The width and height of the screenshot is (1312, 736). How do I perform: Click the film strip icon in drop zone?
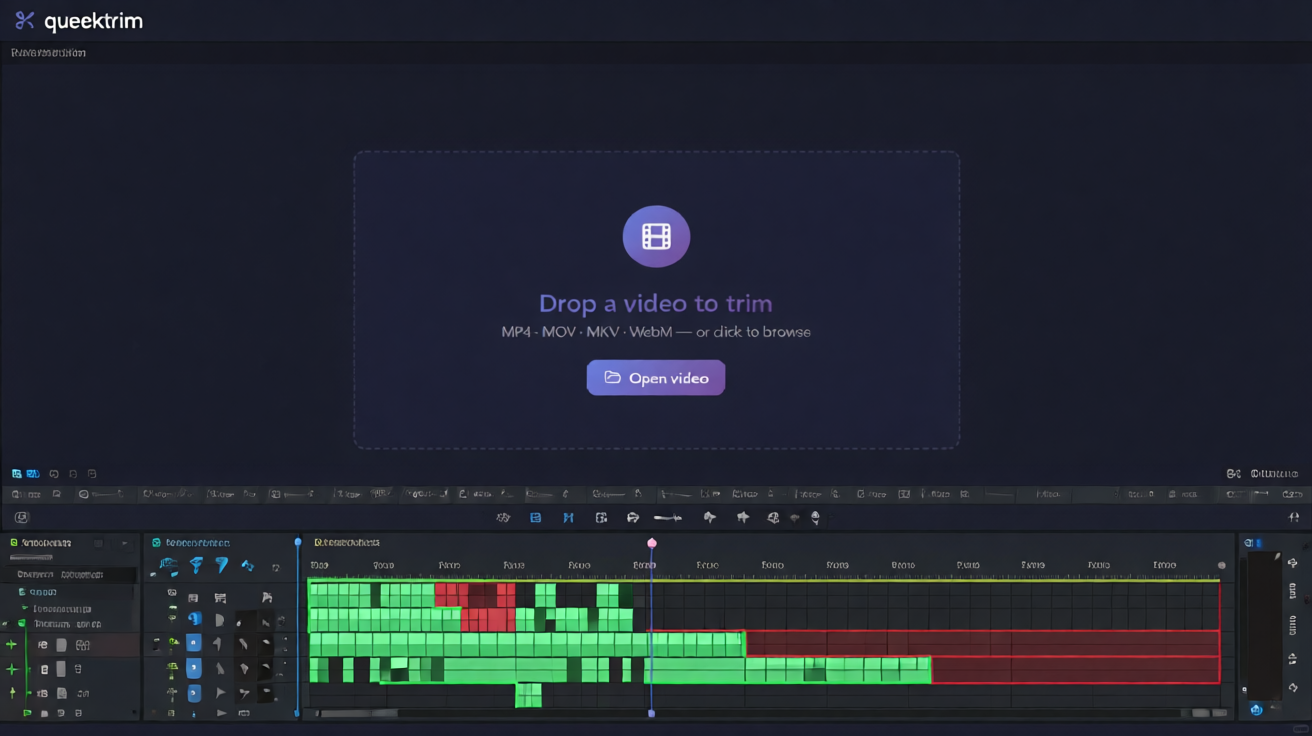[656, 237]
